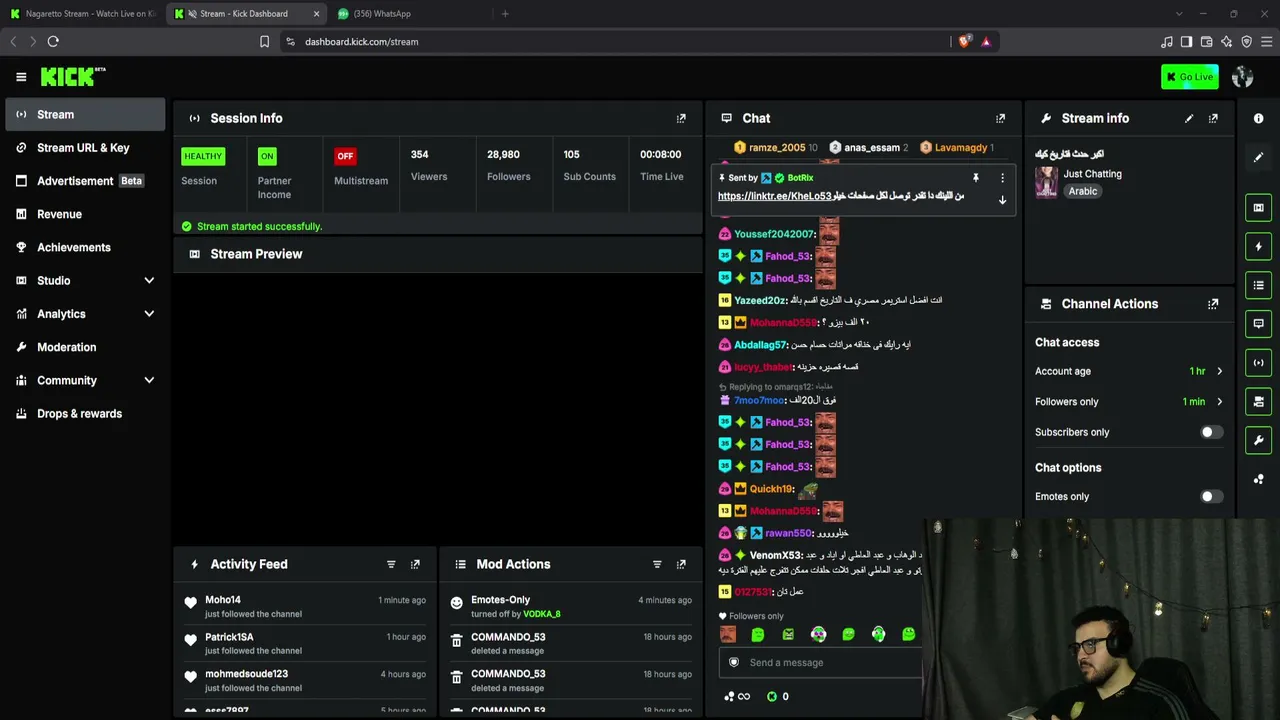Toggle the list widget in right rail
Viewport: 1280px width, 720px height.
[1259, 285]
